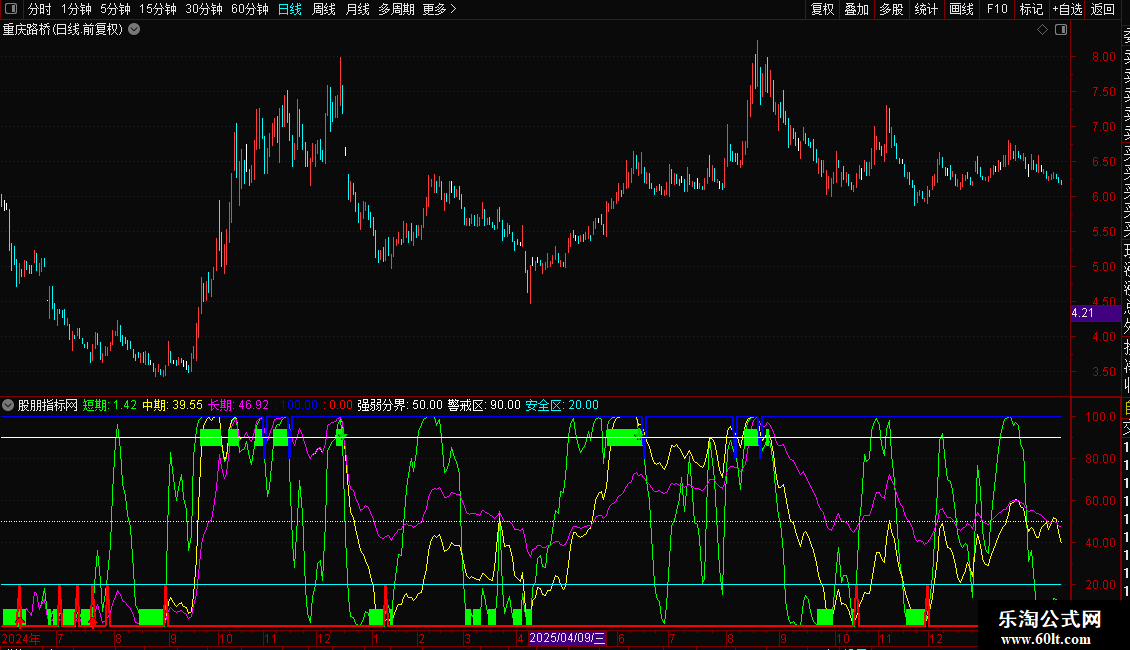This screenshot has width=1130, height=650.
Task: Click the 中期: 39.55 value label
Action: pos(172,405)
